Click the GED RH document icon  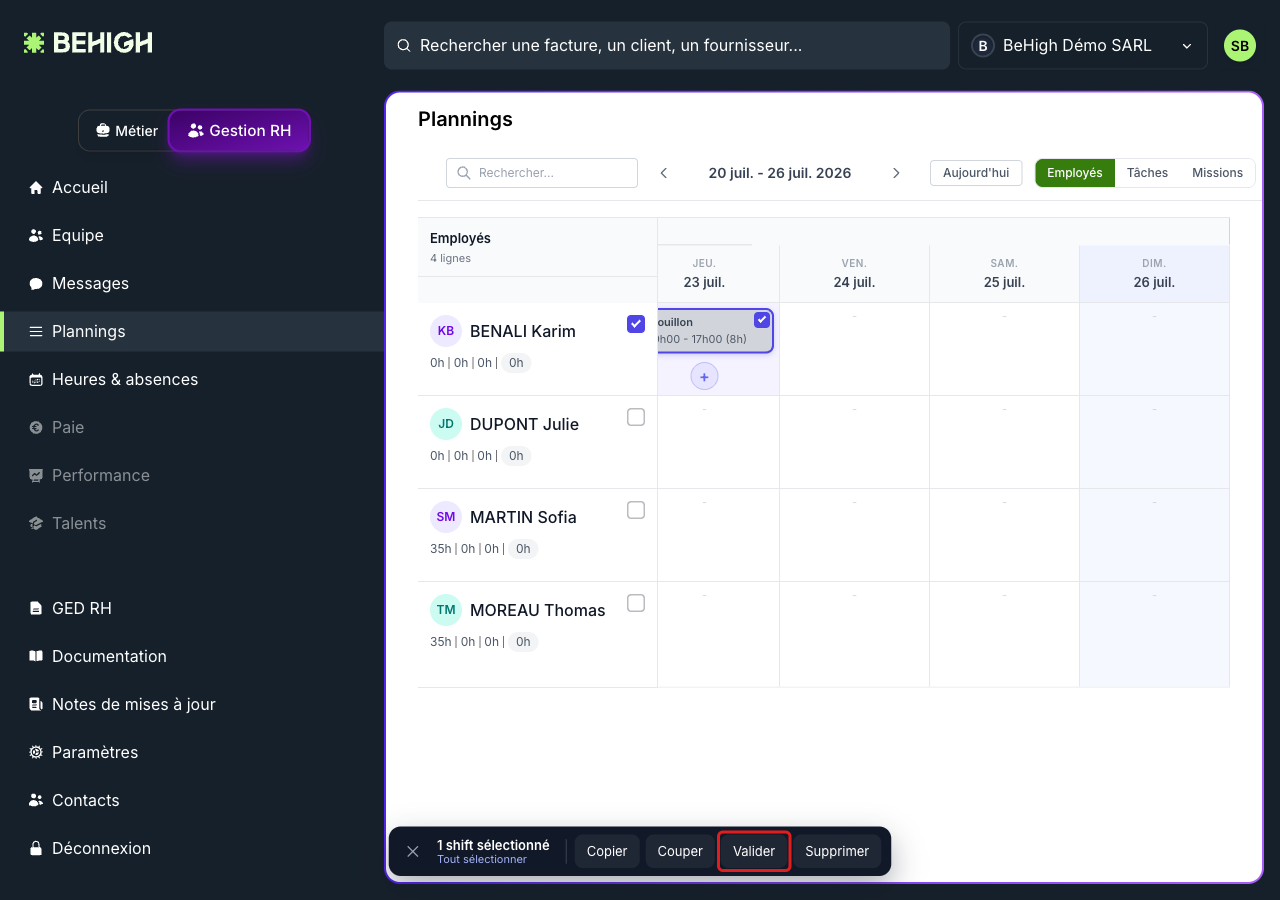pos(36,609)
